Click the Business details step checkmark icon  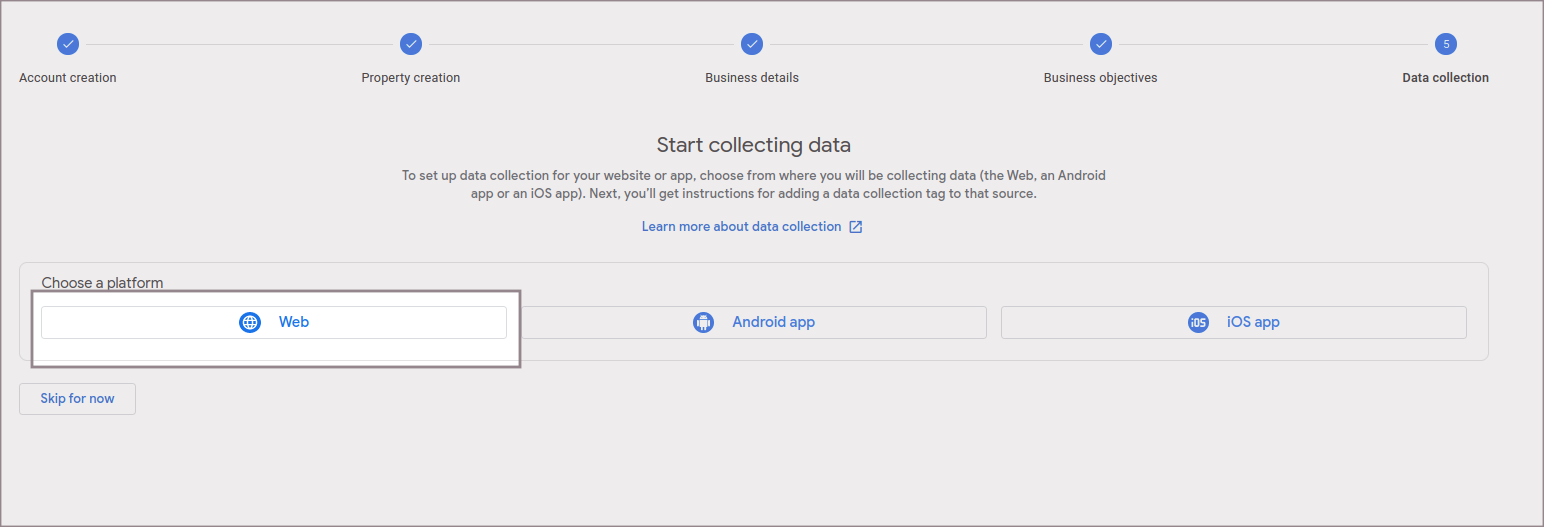coord(752,44)
